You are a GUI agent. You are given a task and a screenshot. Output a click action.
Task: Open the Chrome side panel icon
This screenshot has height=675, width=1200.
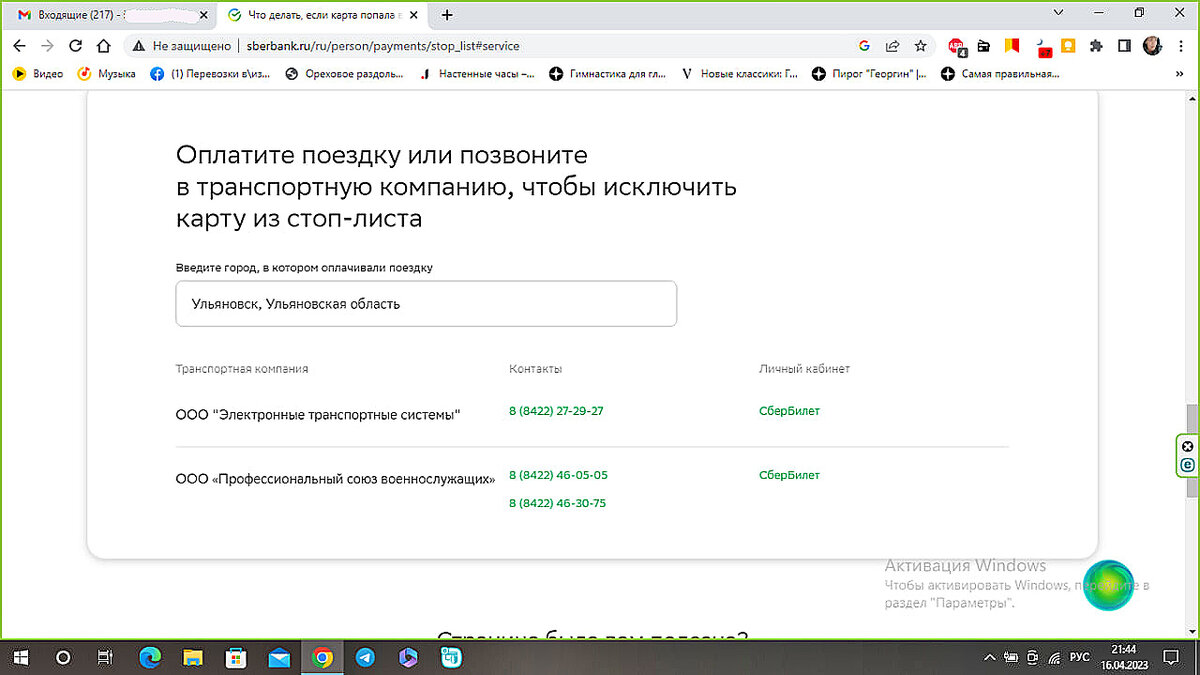pyautogui.click(x=1123, y=46)
